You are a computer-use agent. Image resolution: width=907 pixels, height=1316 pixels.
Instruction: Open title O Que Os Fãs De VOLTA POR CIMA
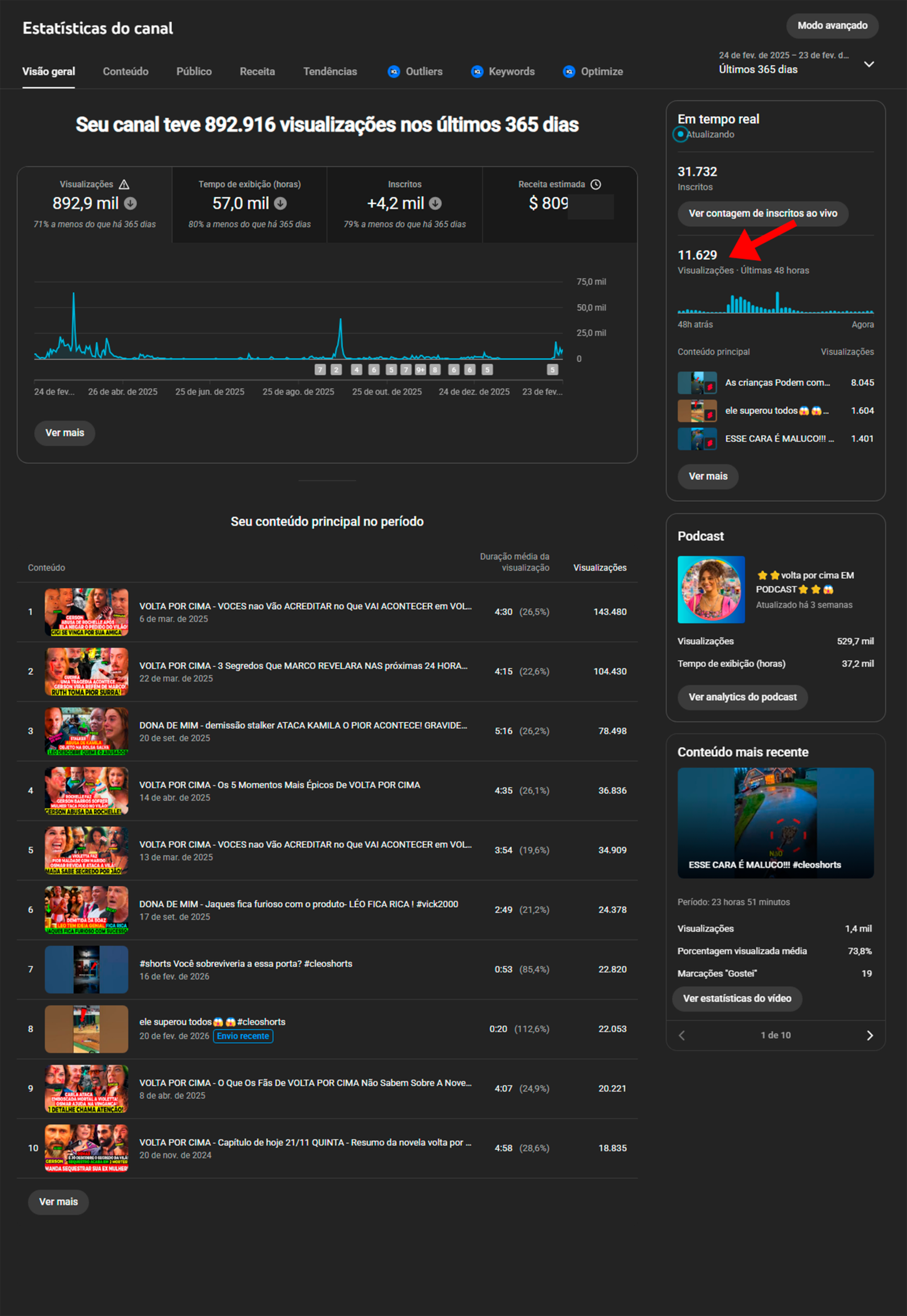pos(305,1083)
